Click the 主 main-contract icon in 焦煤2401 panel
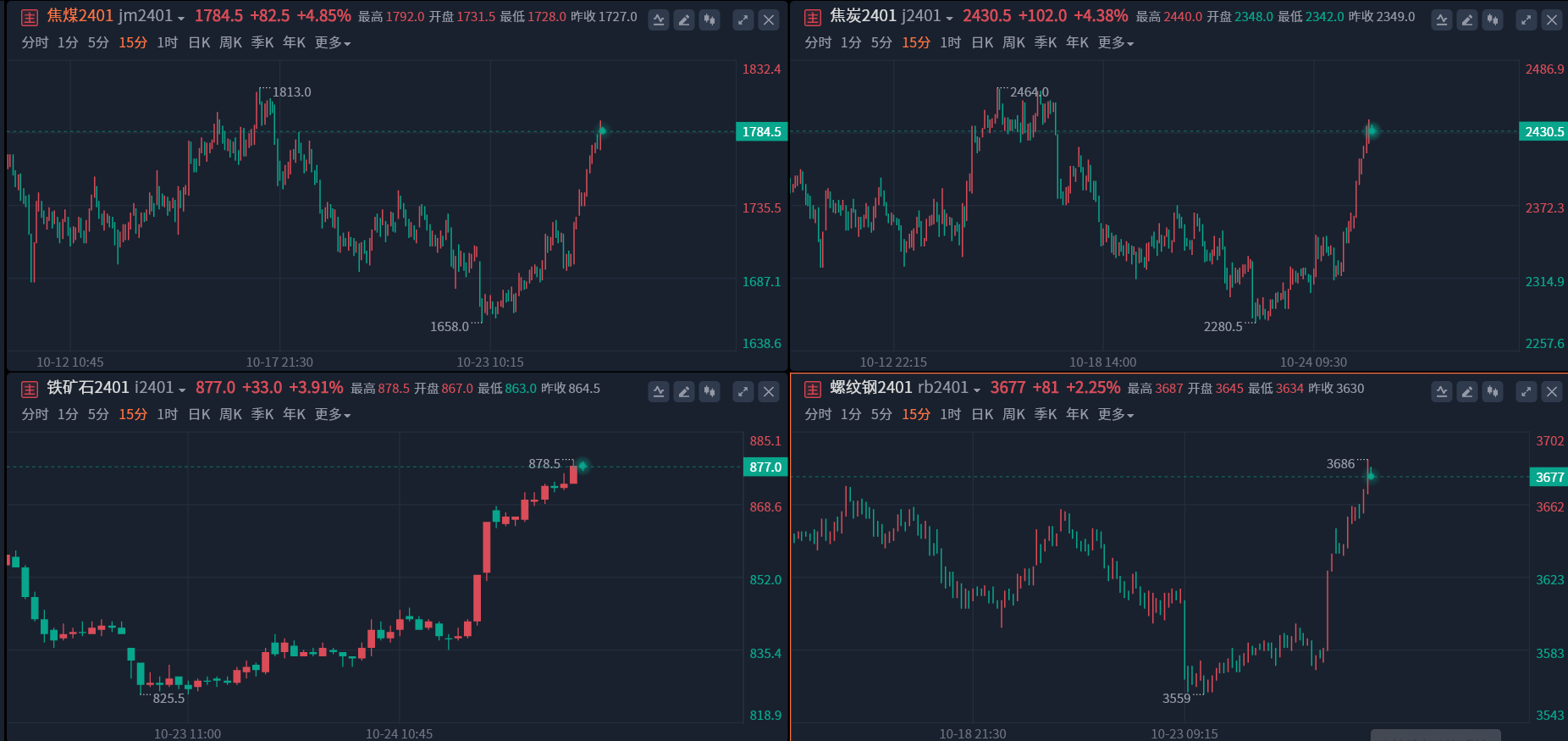This screenshot has height=741, width=1568. click(x=30, y=18)
